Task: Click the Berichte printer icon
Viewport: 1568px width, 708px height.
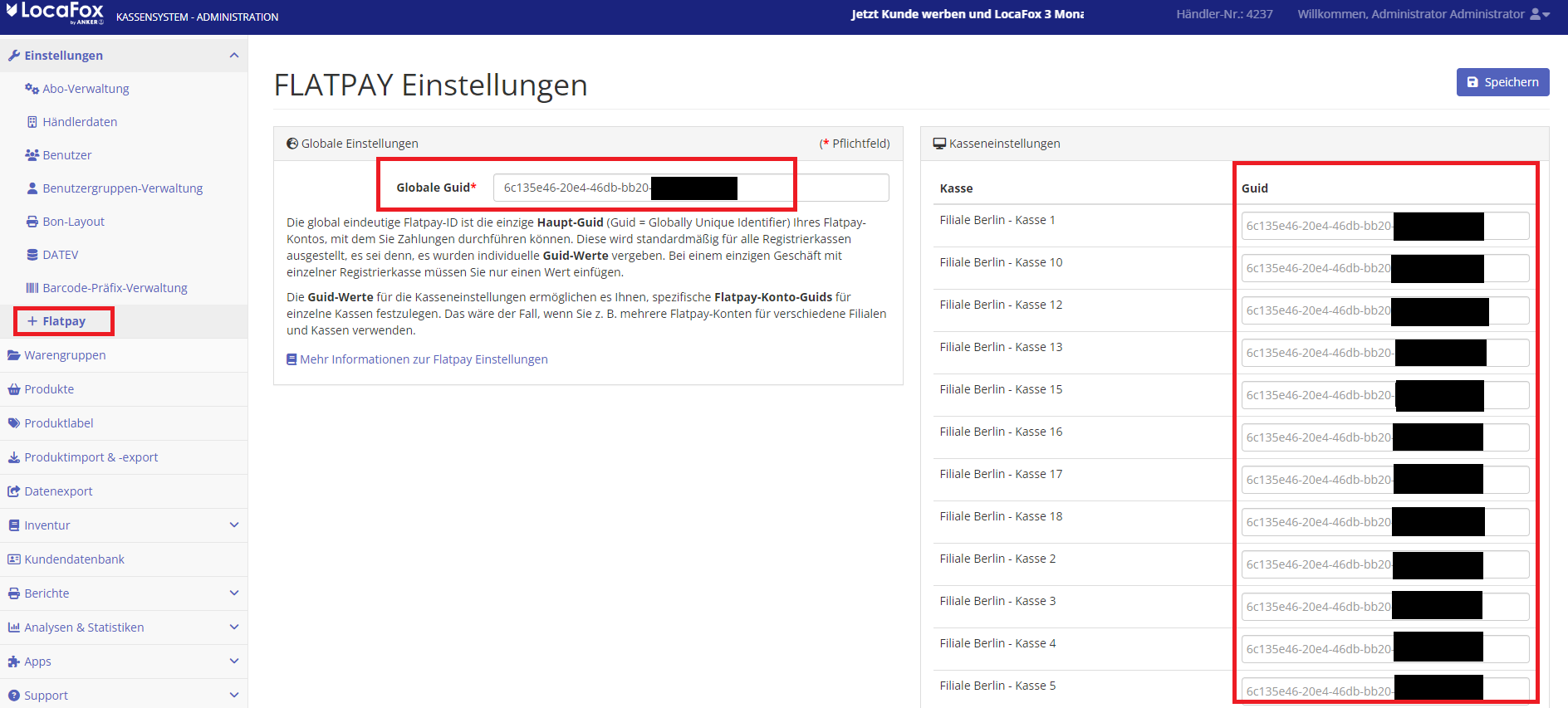Action: (14, 593)
